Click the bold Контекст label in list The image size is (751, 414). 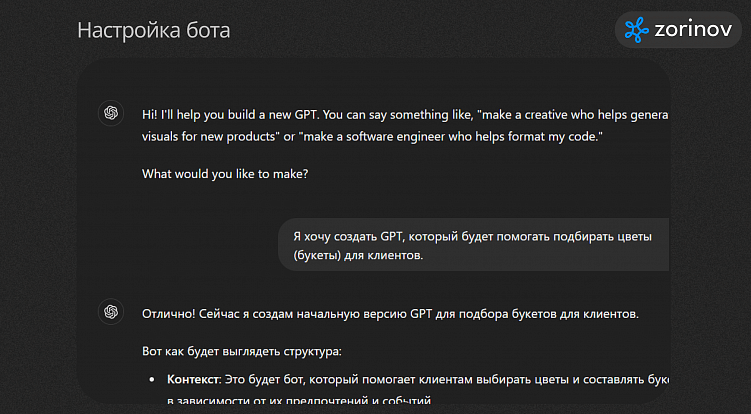(x=191, y=381)
